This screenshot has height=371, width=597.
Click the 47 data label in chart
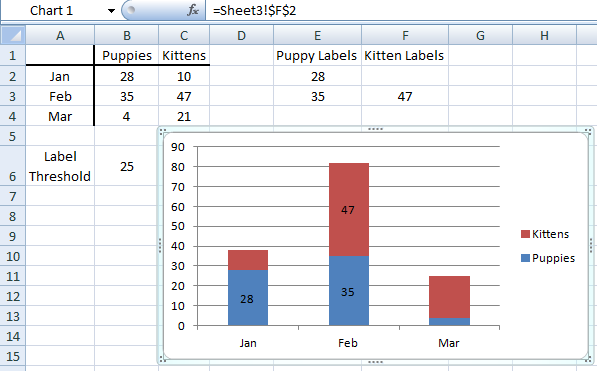348,210
